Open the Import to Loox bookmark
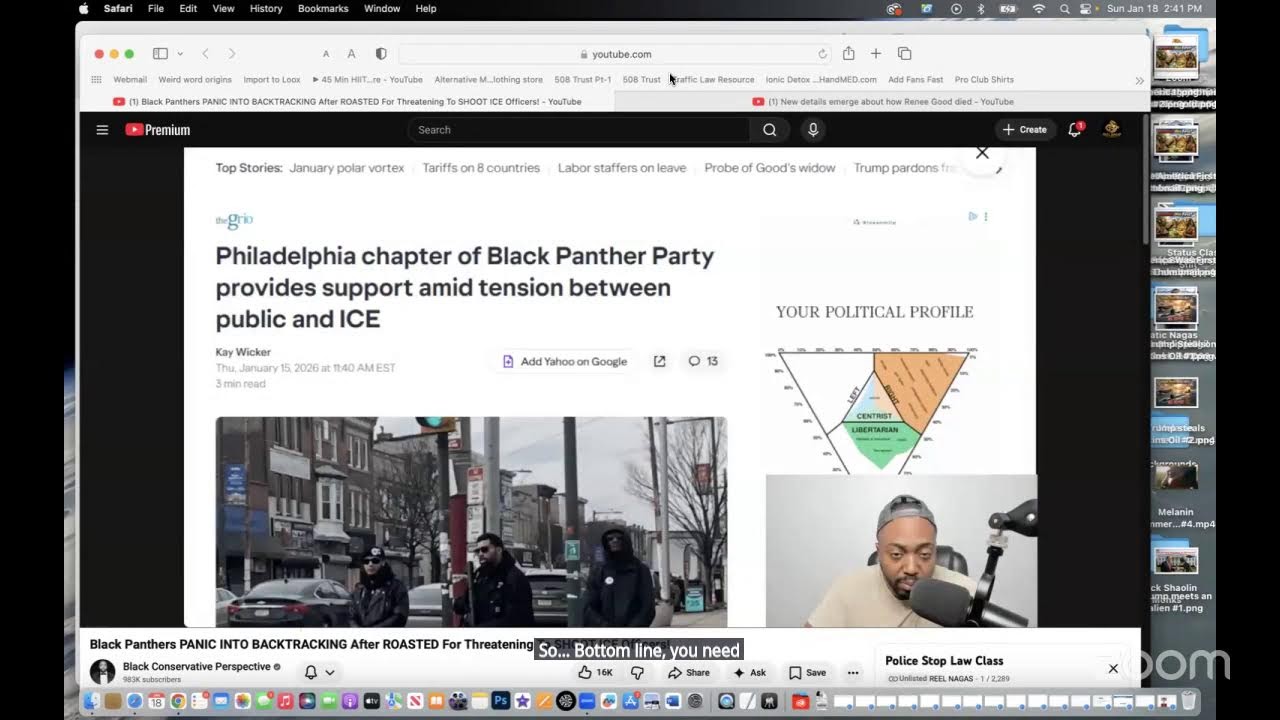Viewport: 1280px width, 720px height. coord(272,80)
